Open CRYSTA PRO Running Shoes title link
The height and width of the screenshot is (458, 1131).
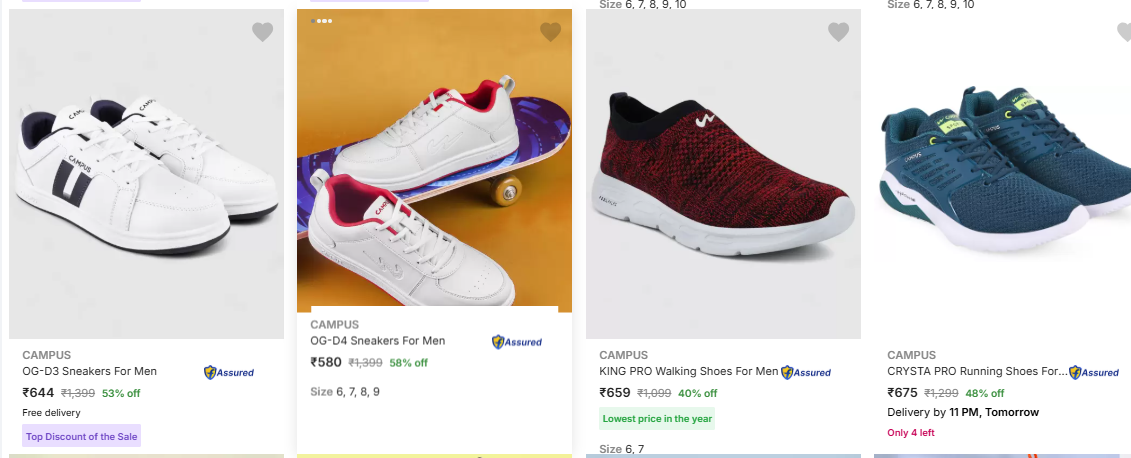tap(976, 371)
